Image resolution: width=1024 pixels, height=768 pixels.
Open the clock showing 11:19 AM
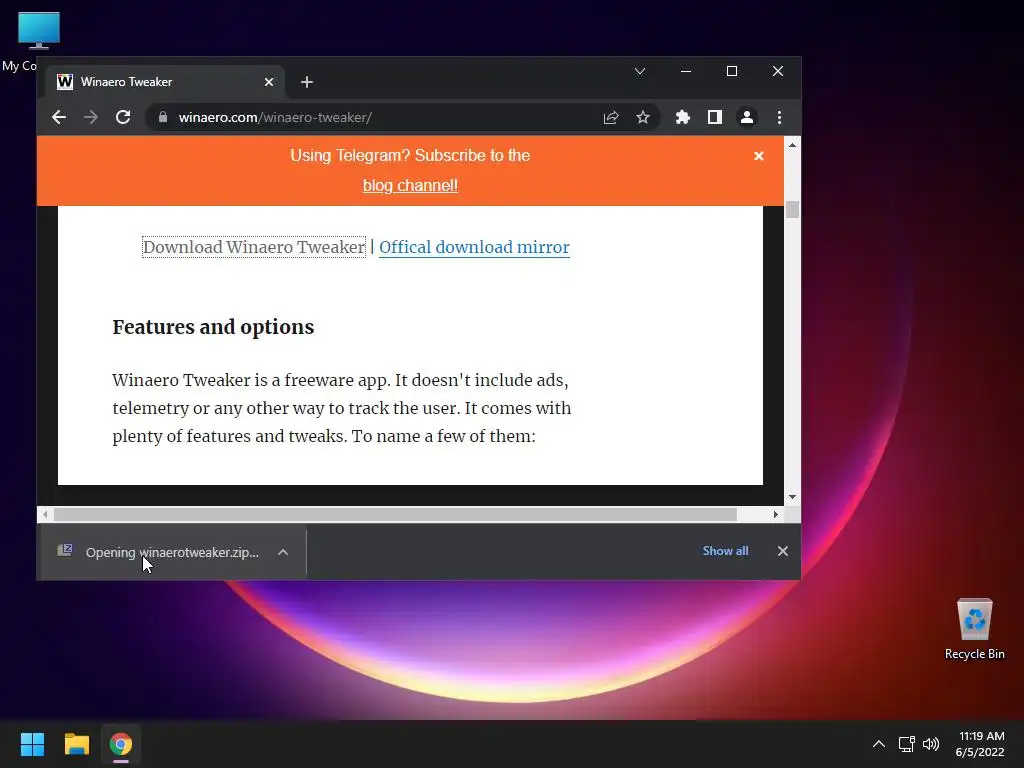[x=980, y=744]
